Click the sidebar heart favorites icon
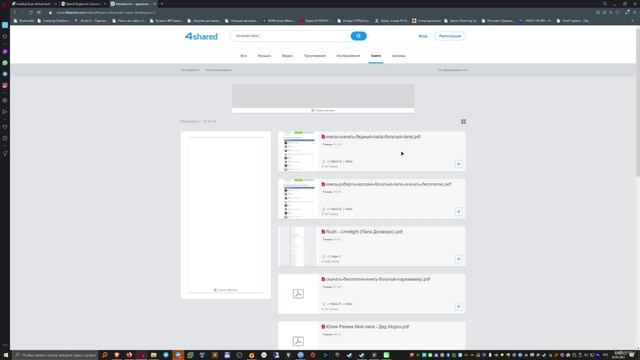The height and width of the screenshot is (360, 640). [5, 127]
